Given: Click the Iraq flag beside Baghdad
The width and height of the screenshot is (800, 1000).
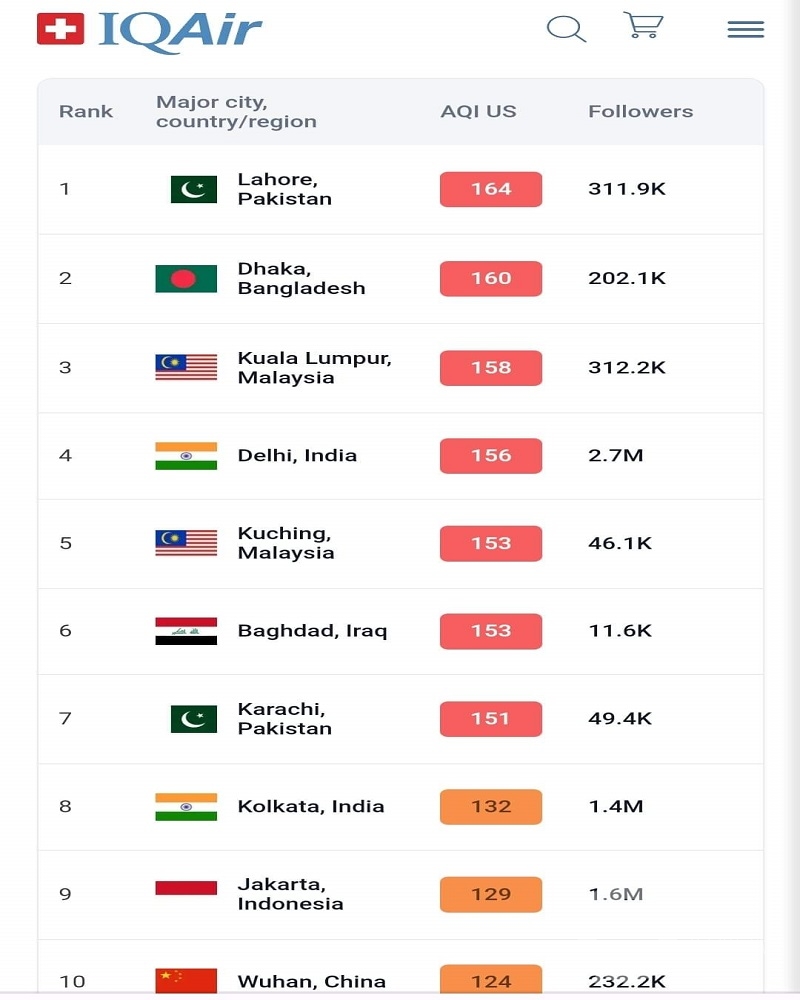Looking at the screenshot, I should (x=186, y=631).
